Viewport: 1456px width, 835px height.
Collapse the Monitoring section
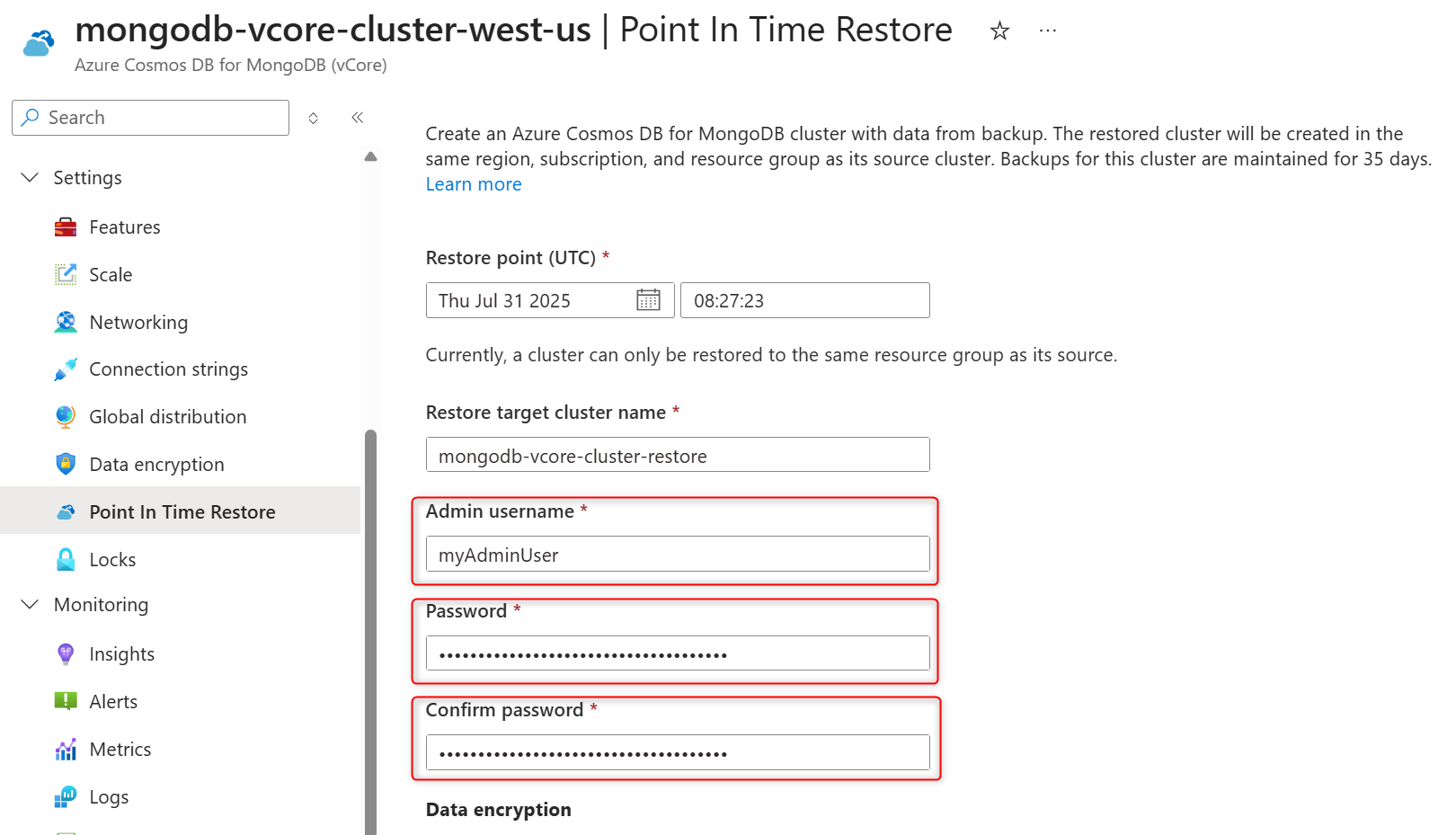(x=30, y=604)
